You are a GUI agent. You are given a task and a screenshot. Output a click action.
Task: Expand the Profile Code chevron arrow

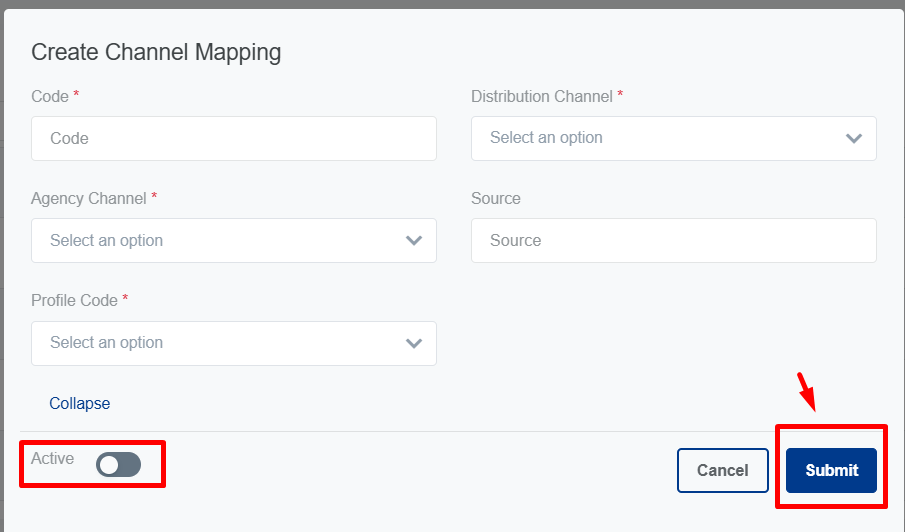point(413,343)
